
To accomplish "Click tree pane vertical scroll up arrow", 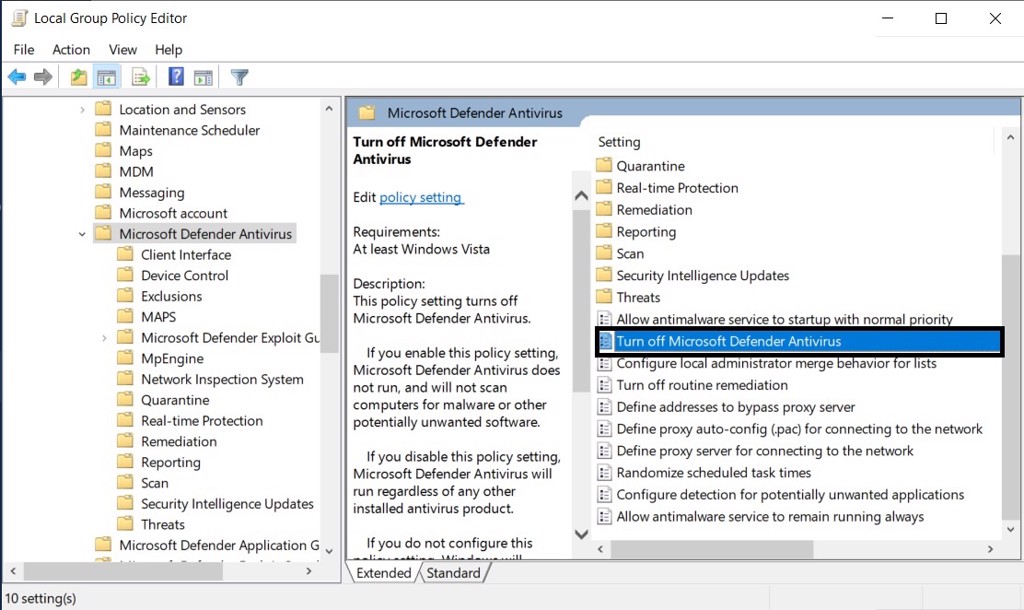I will pos(329,108).
